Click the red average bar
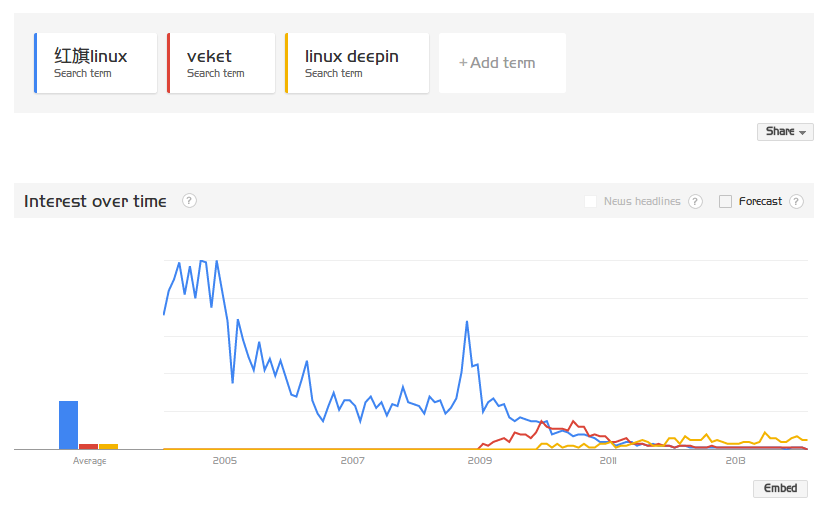 point(89,447)
